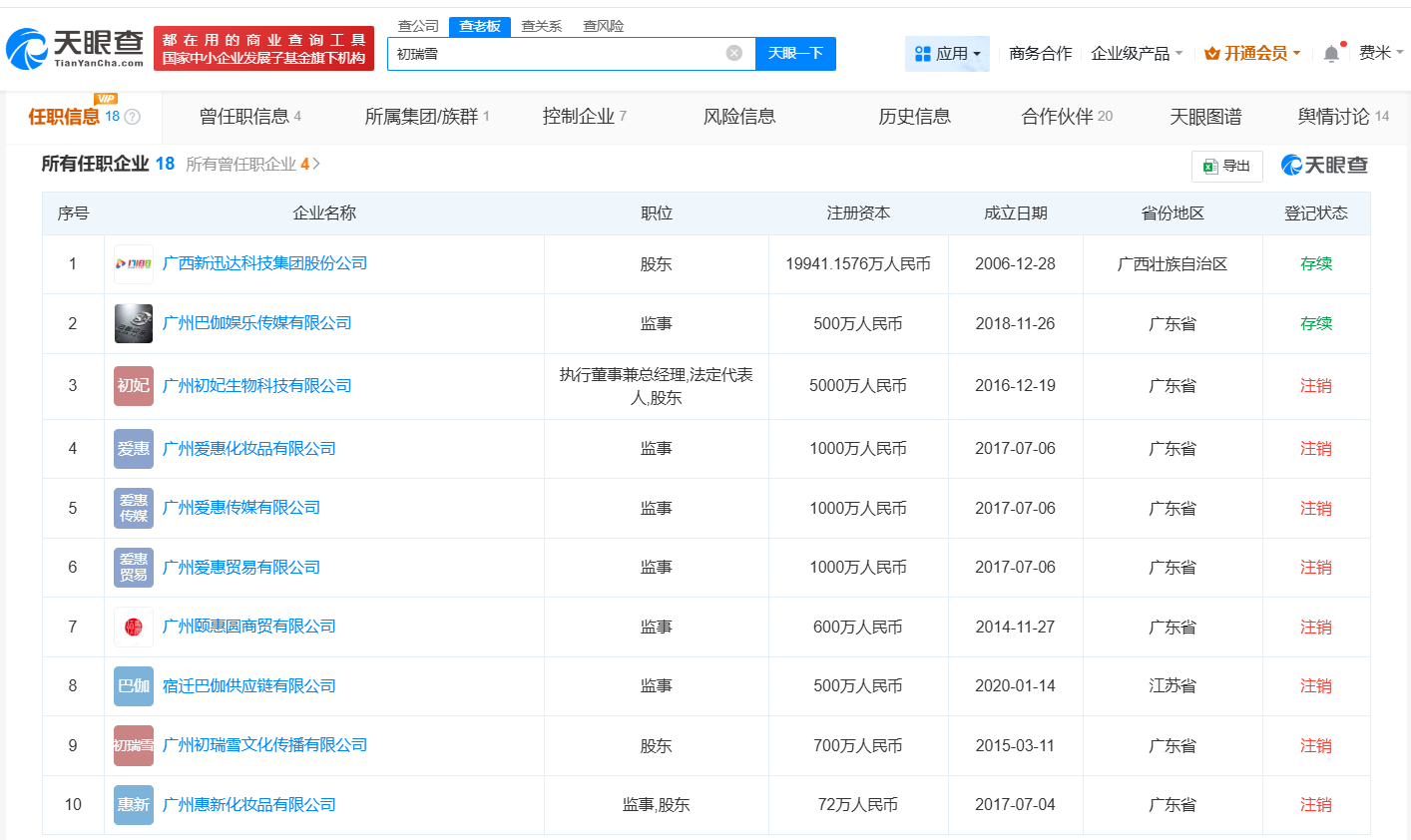1411x840 pixels.
Task: Open the 广州巴伽娱乐传媒有限公司 link
Action: [x=256, y=323]
